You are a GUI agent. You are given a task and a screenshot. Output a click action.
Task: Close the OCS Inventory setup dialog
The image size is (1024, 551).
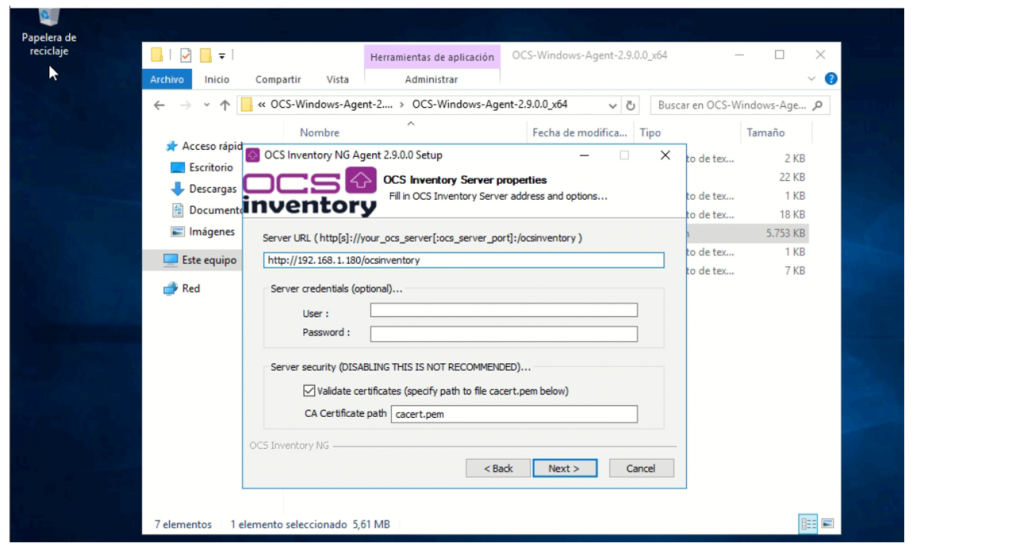point(665,155)
